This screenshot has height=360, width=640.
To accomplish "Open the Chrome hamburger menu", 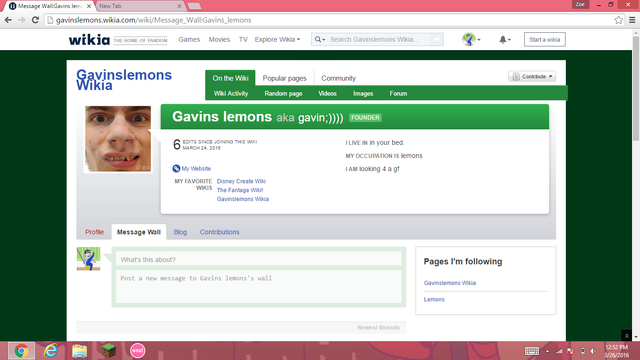I will tap(632, 20).
